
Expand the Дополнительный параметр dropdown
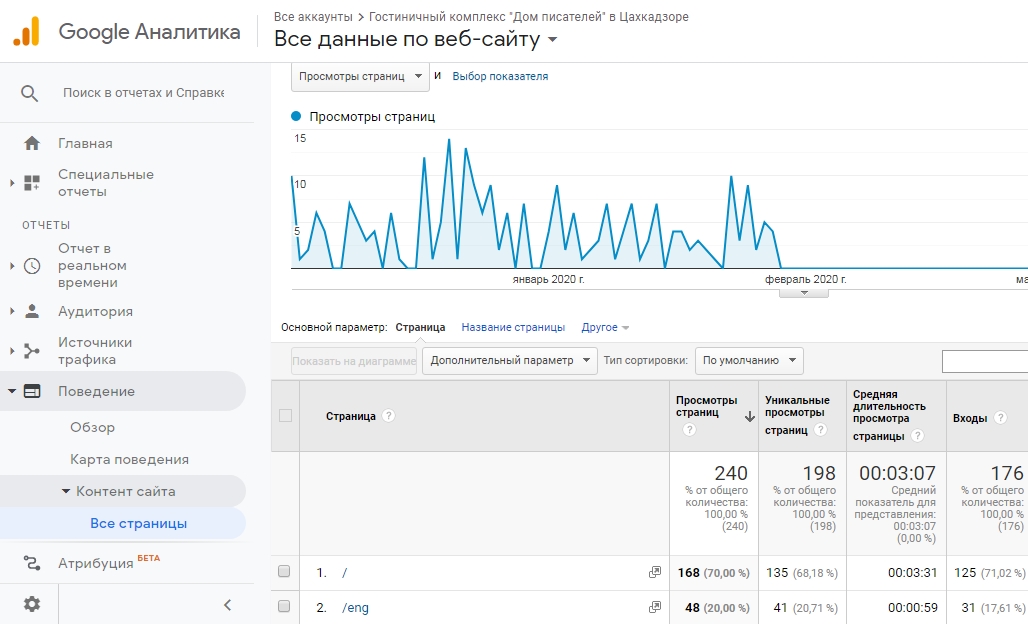[509, 361]
